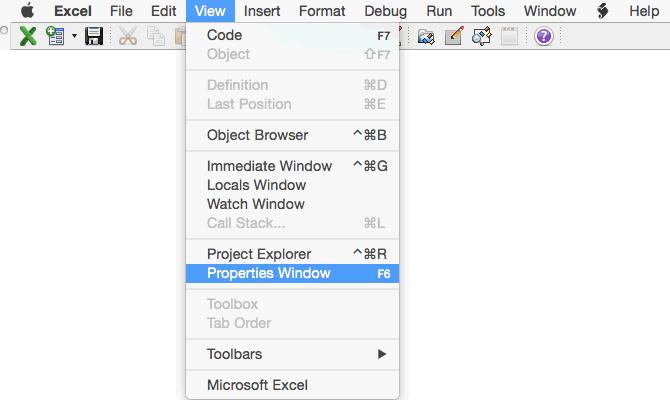Click the Insert UserForm toolbar icon
This screenshot has width=670, height=400.
point(56,36)
